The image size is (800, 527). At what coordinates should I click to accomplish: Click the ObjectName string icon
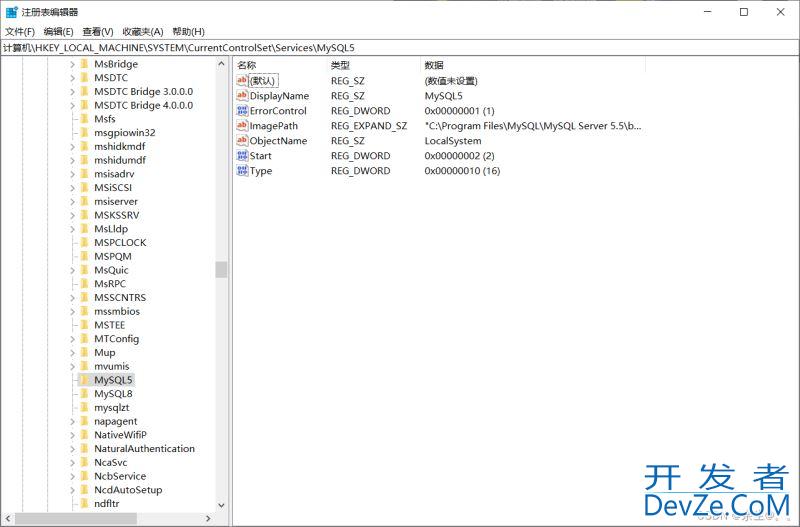tap(242, 141)
